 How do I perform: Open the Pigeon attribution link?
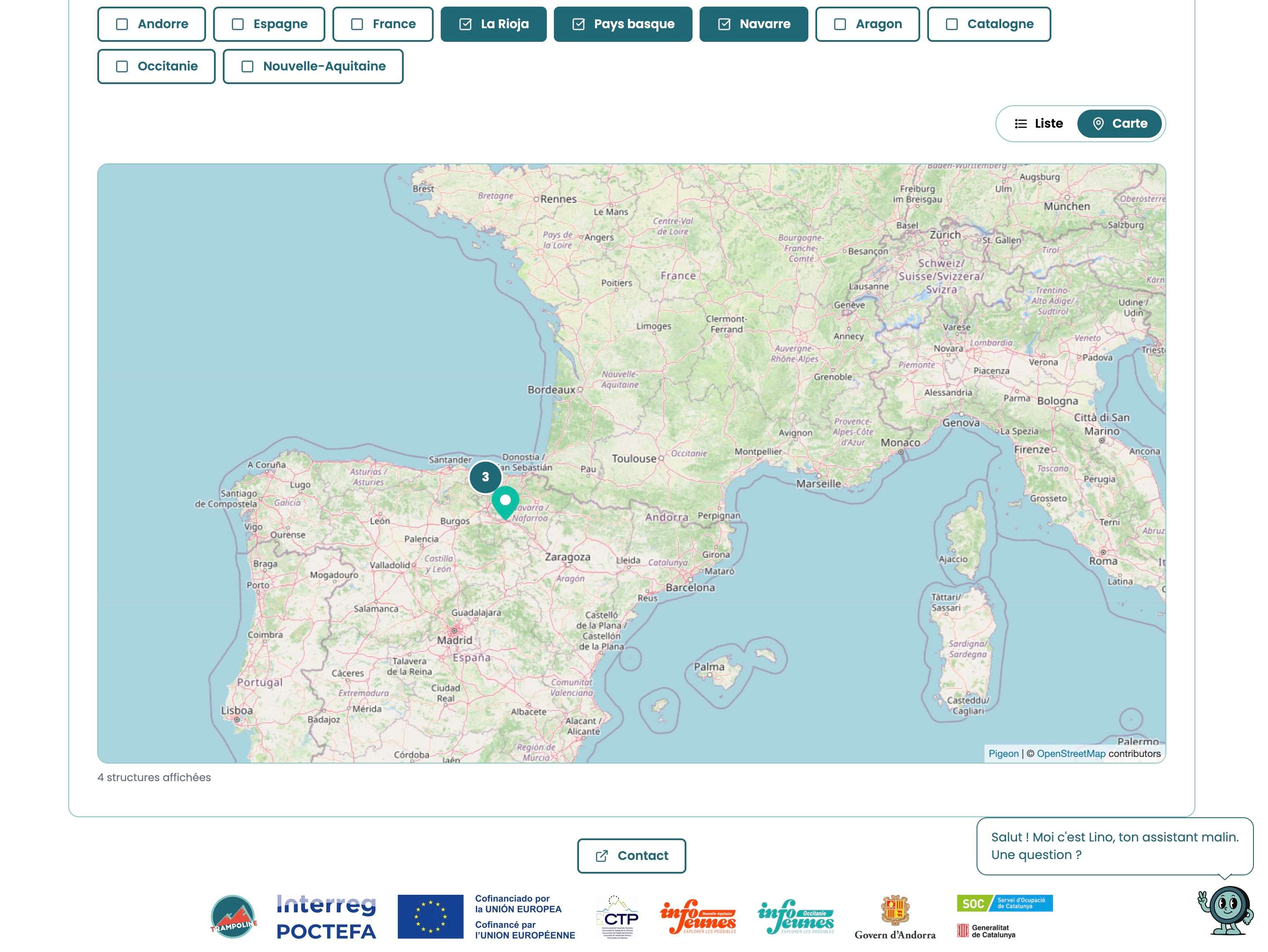[1003, 754]
